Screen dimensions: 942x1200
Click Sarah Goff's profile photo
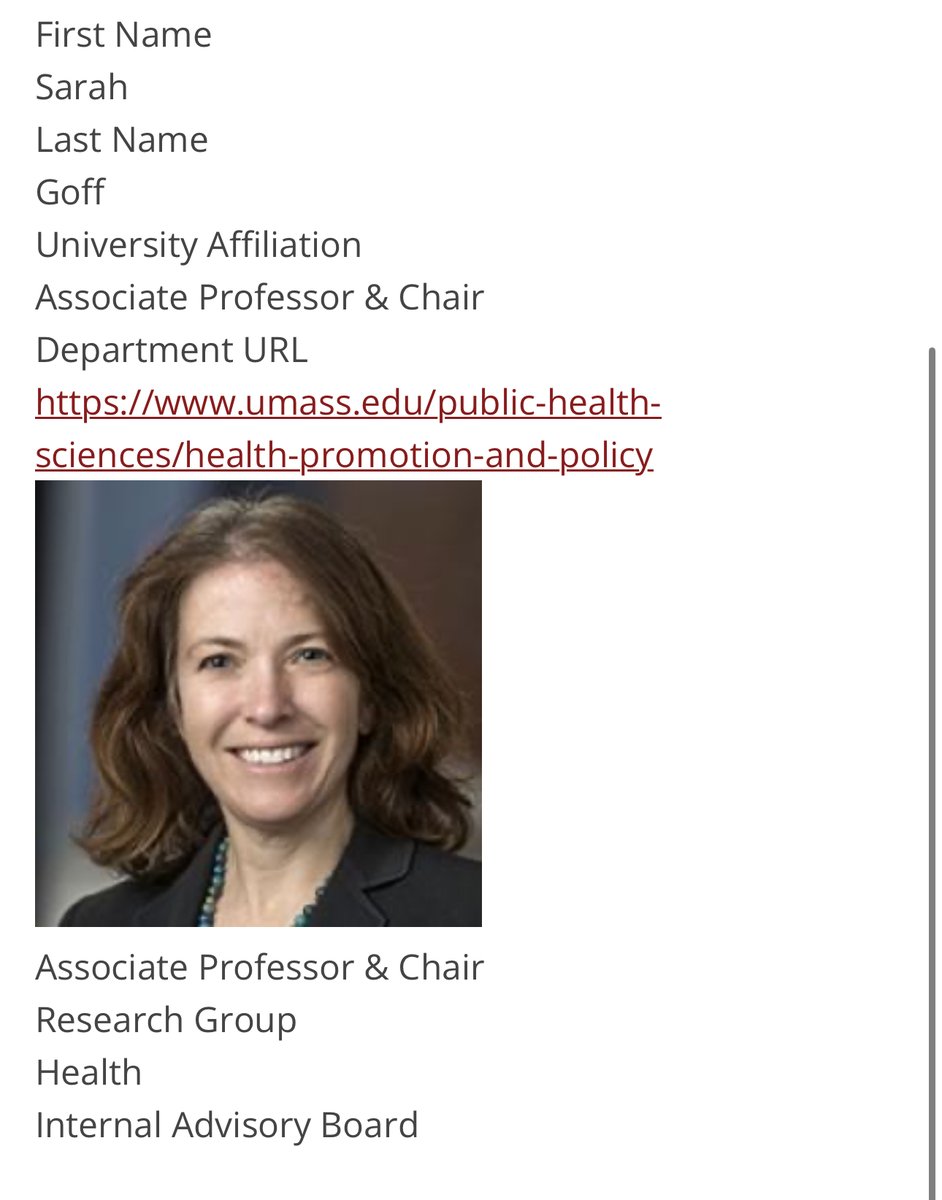[258, 703]
